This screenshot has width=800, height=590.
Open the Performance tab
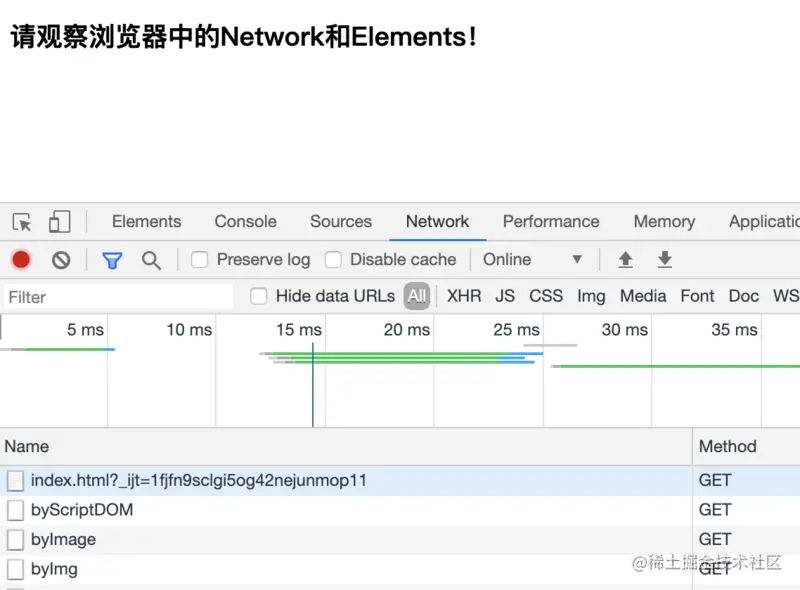tap(551, 222)
